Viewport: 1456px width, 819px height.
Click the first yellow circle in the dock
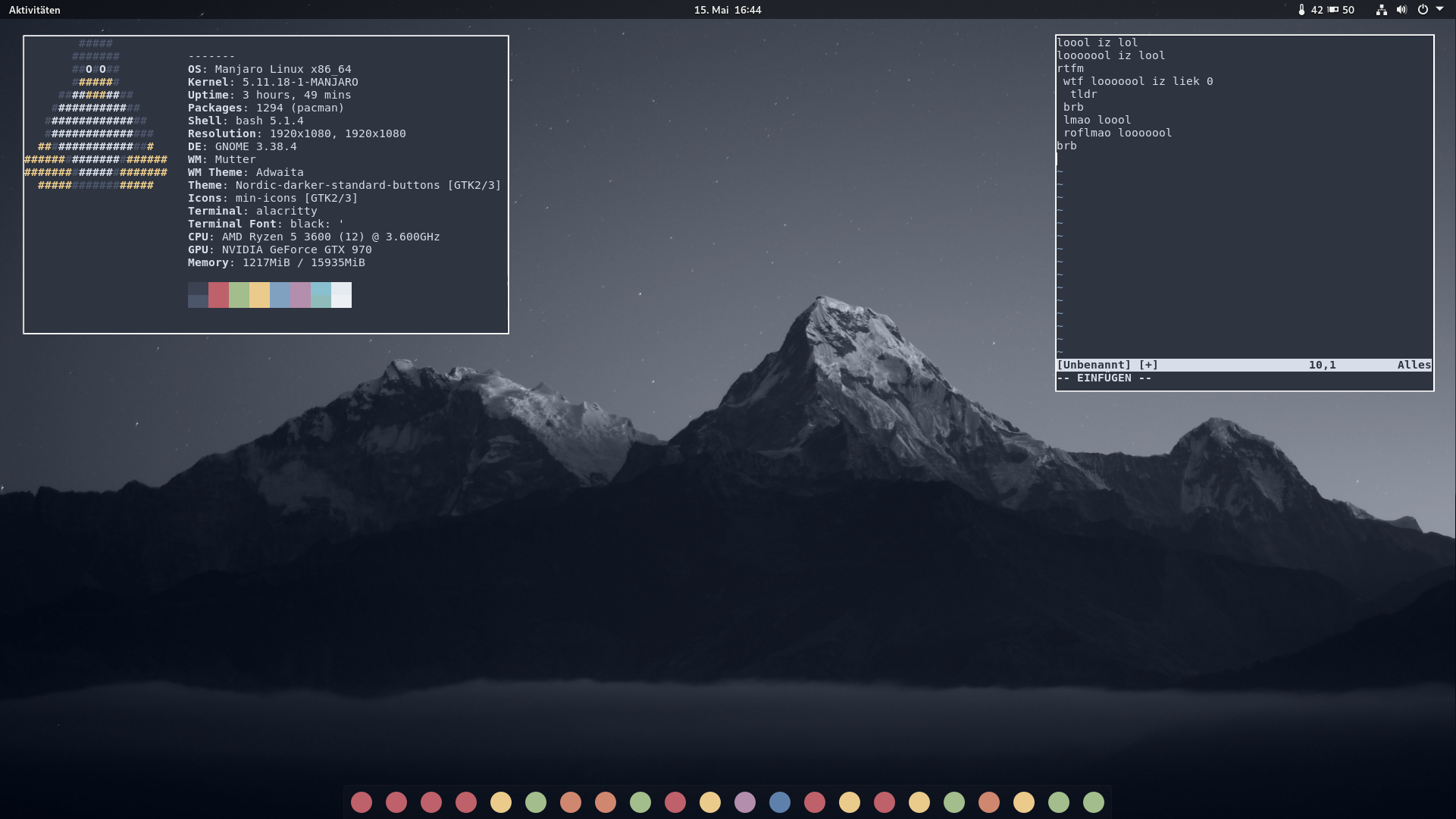pos(500,802)
